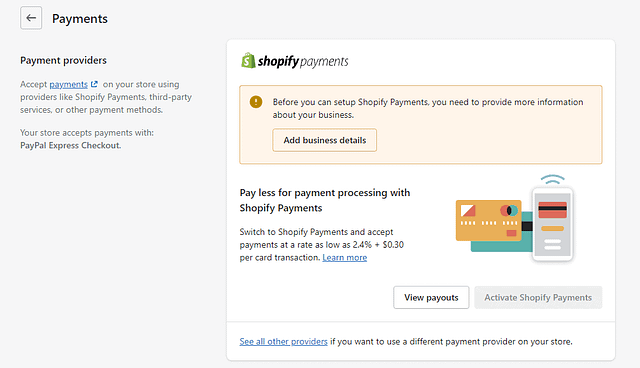Click the Payment providers heading
The image size is (640, 368).
63,60
